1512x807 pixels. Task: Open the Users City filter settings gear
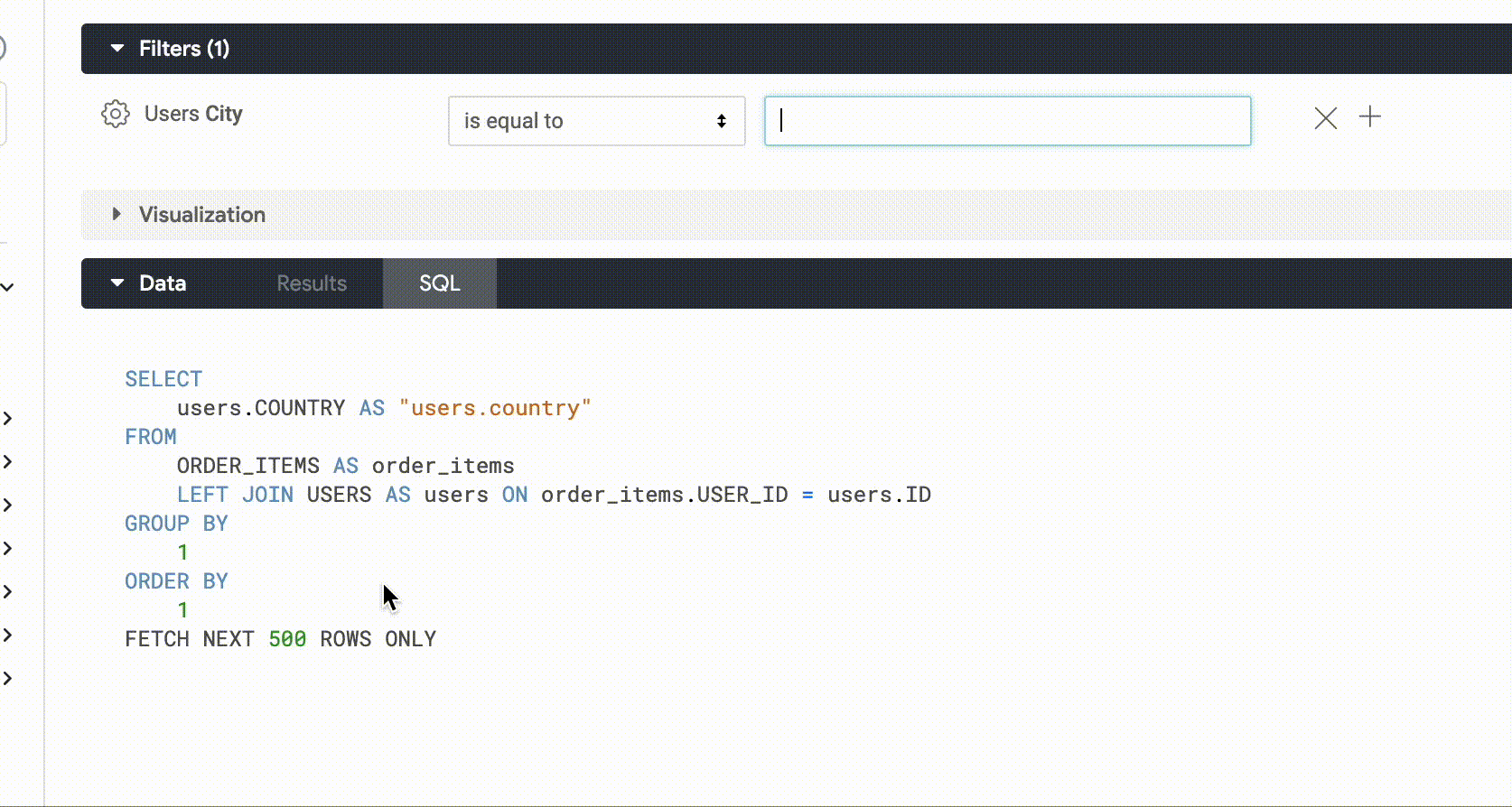coord(116,114)
